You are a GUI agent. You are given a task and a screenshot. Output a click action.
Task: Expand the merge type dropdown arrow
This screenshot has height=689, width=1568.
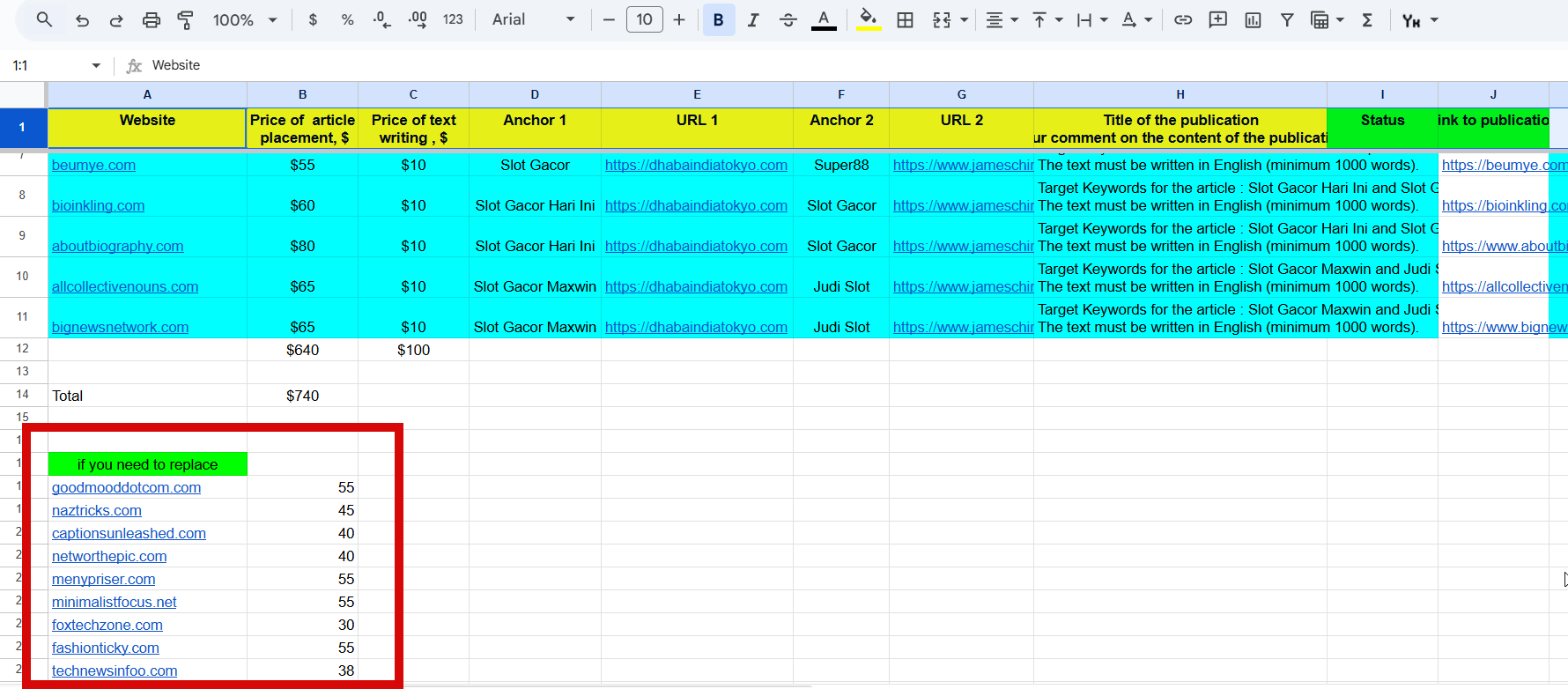pyautogui.click(x=964, y=19)
